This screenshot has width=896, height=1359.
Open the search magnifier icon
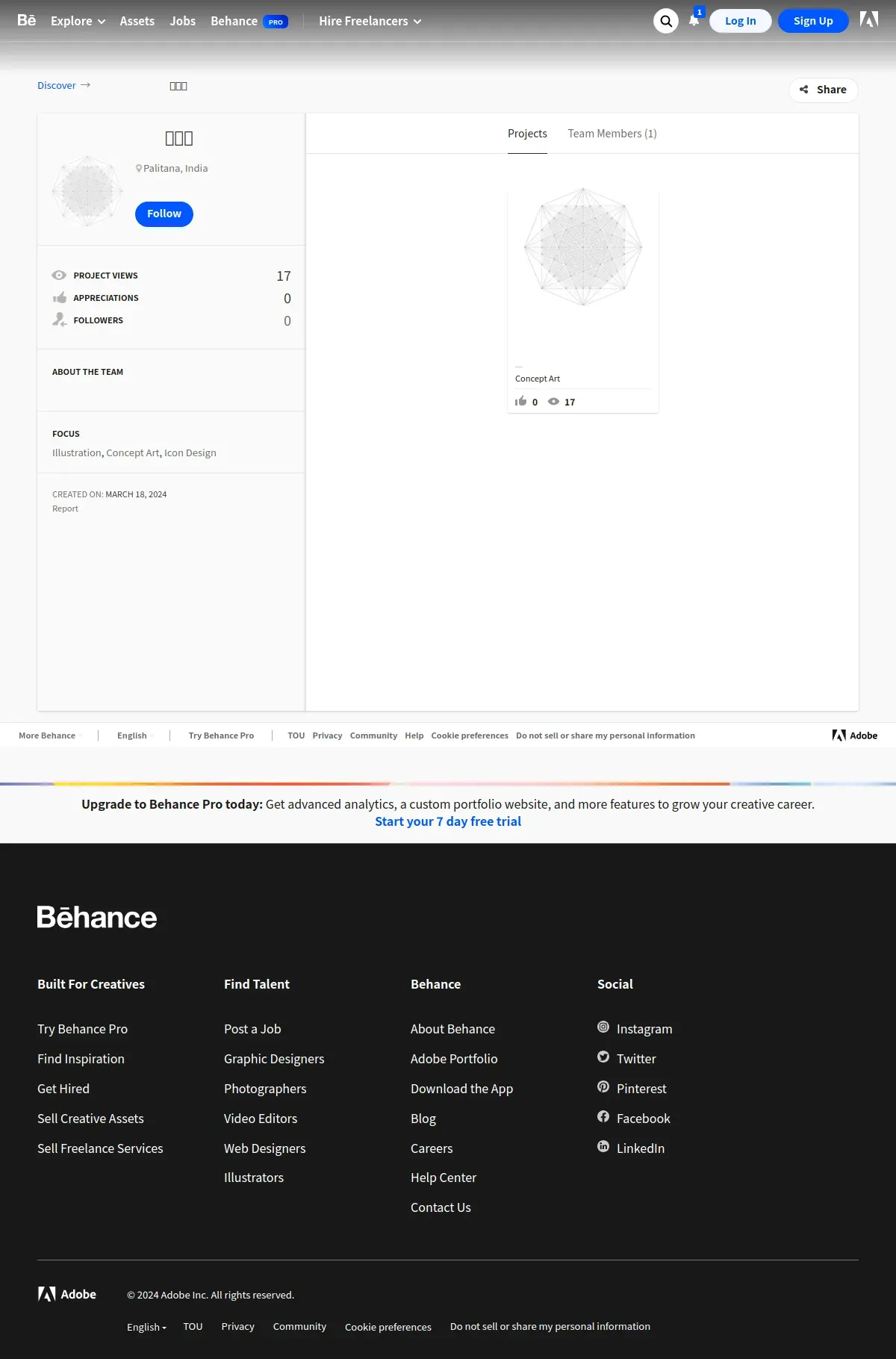[x=666, y=21]
